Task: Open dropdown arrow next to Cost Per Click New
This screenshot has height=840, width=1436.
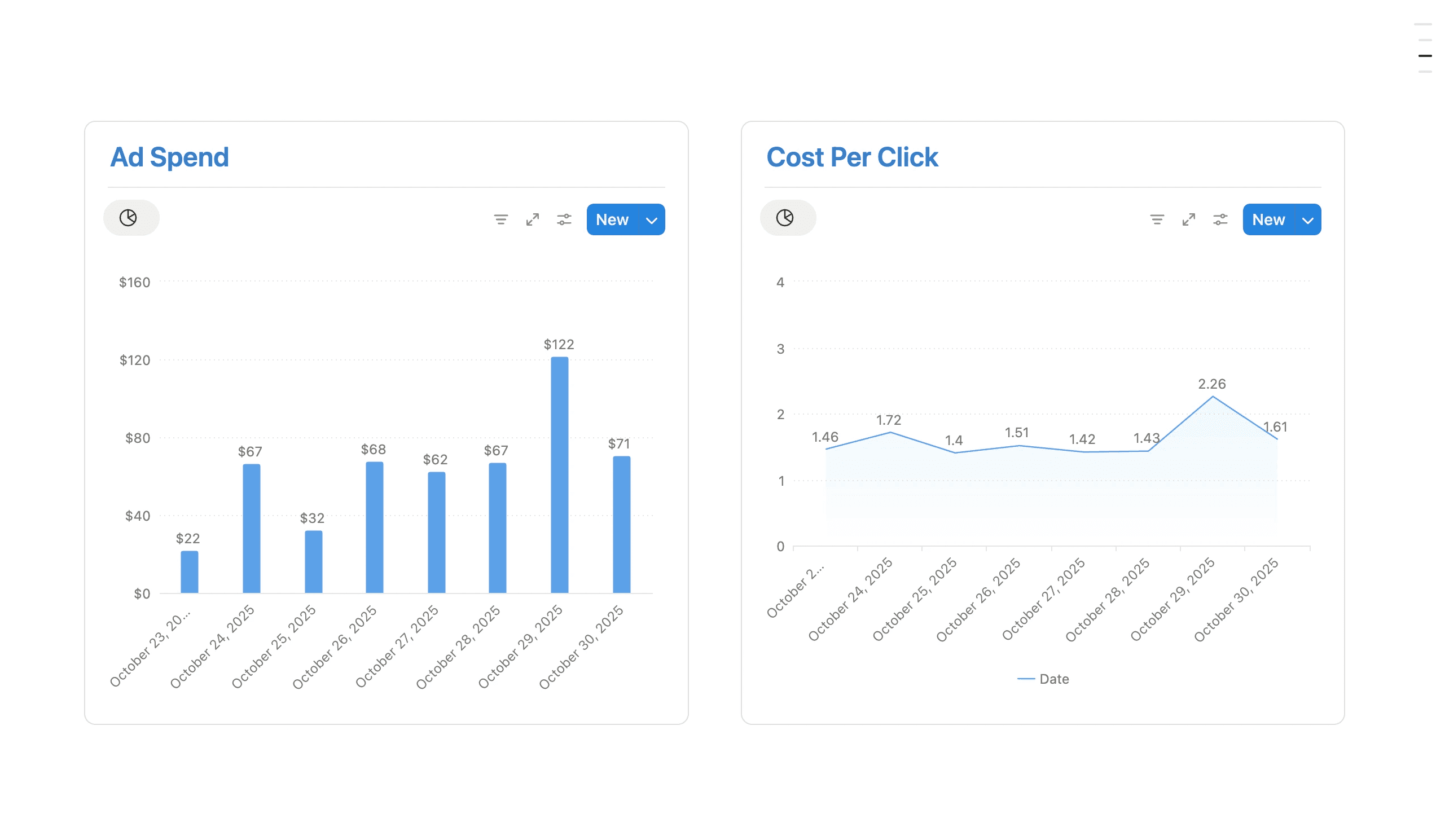Action: [x=1308, y=221]
